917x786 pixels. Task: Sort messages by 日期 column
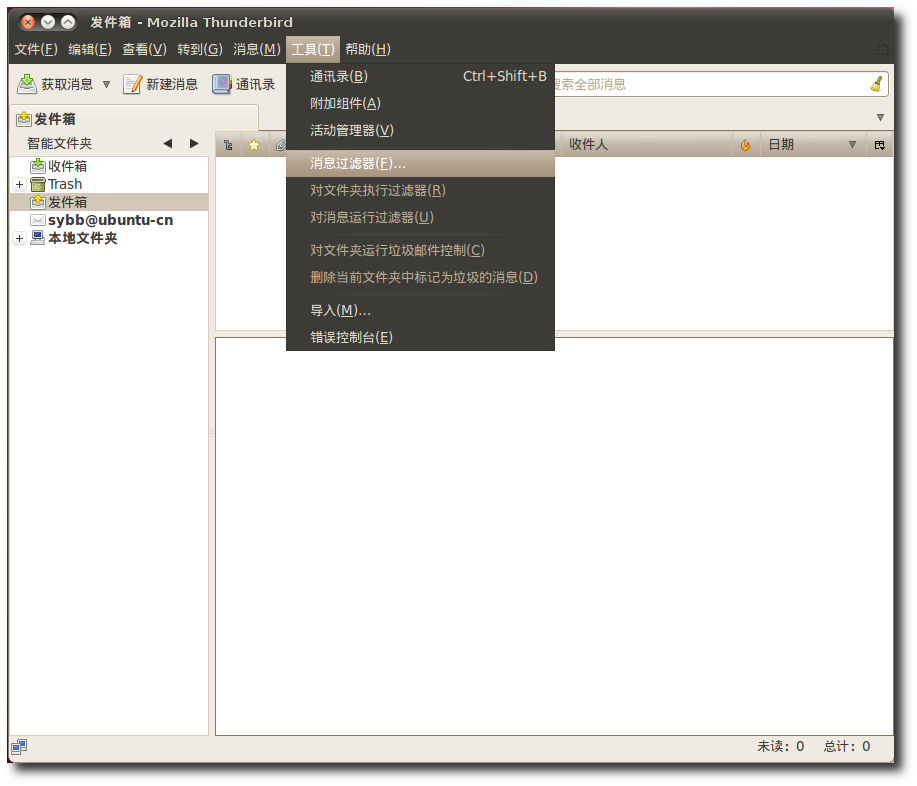point(812,145)
